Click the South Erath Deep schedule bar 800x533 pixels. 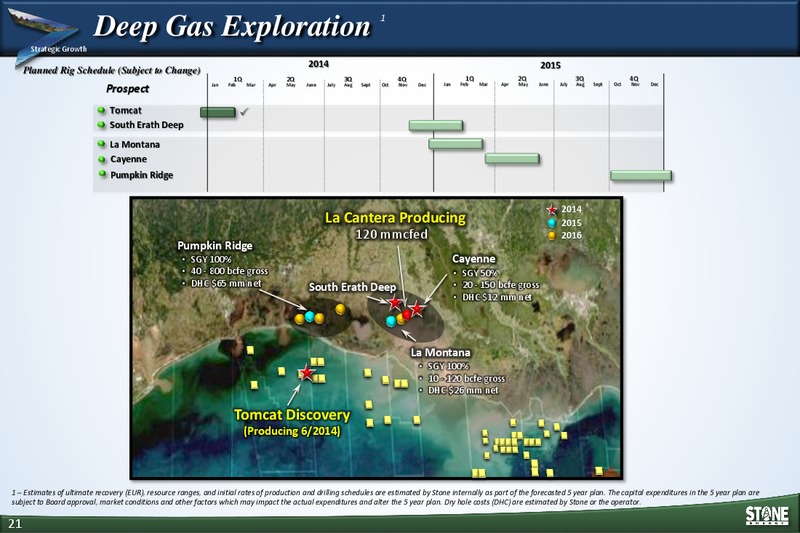click(x=436, y=125)
